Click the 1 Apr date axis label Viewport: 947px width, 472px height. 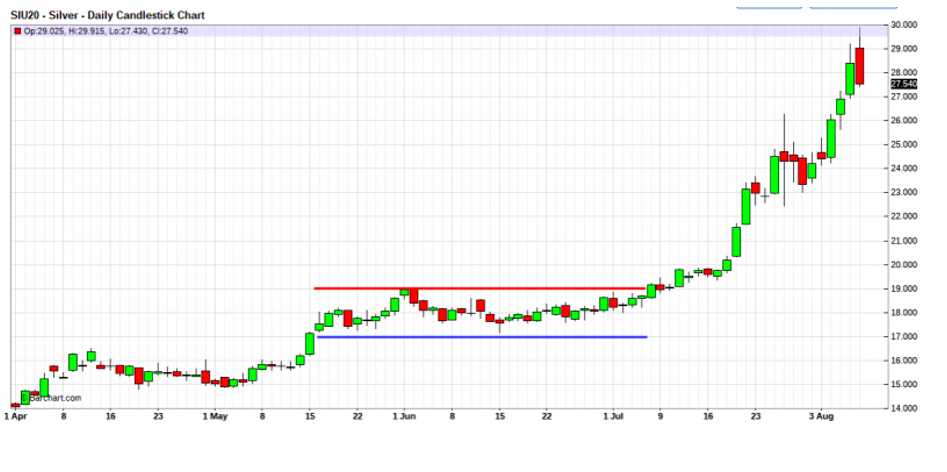click(x=15, y=416)
